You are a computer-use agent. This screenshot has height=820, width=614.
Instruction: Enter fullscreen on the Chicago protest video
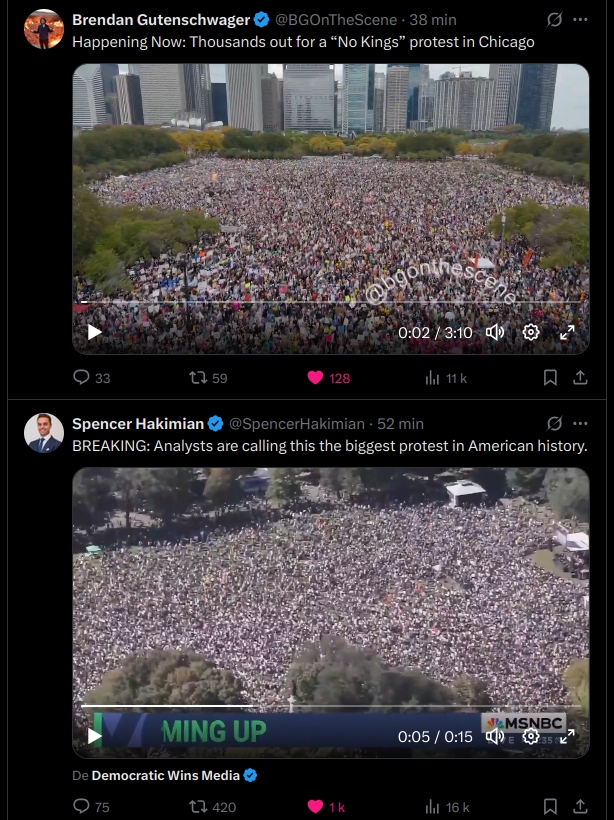[567, 332]
